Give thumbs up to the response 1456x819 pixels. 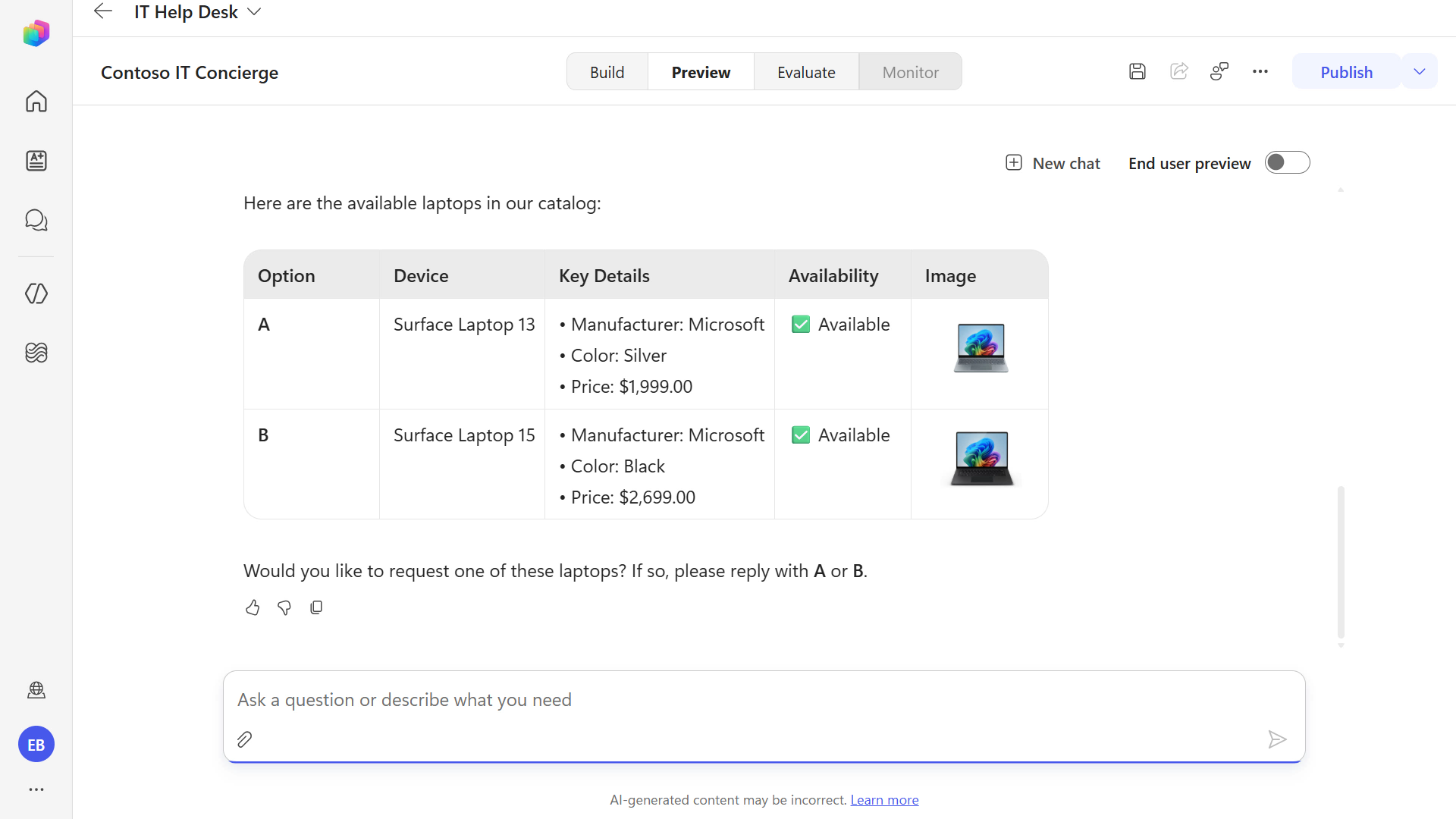253,607
